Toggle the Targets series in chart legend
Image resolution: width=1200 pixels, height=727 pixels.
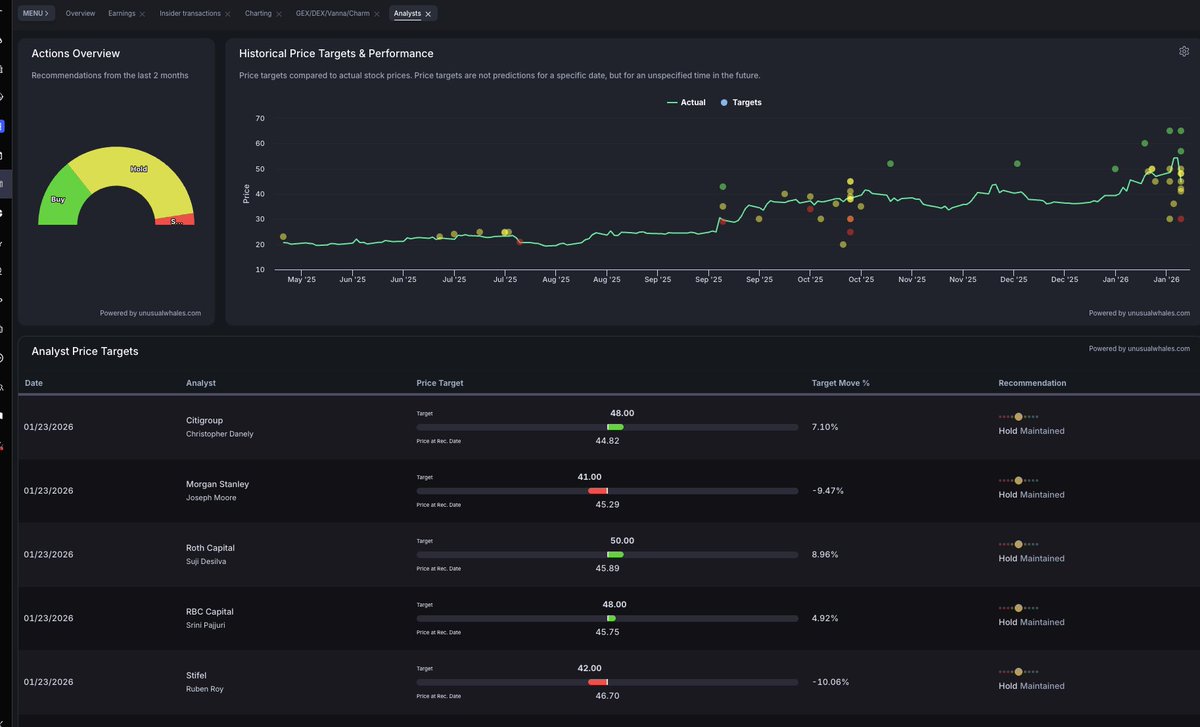tap(740, 103)
